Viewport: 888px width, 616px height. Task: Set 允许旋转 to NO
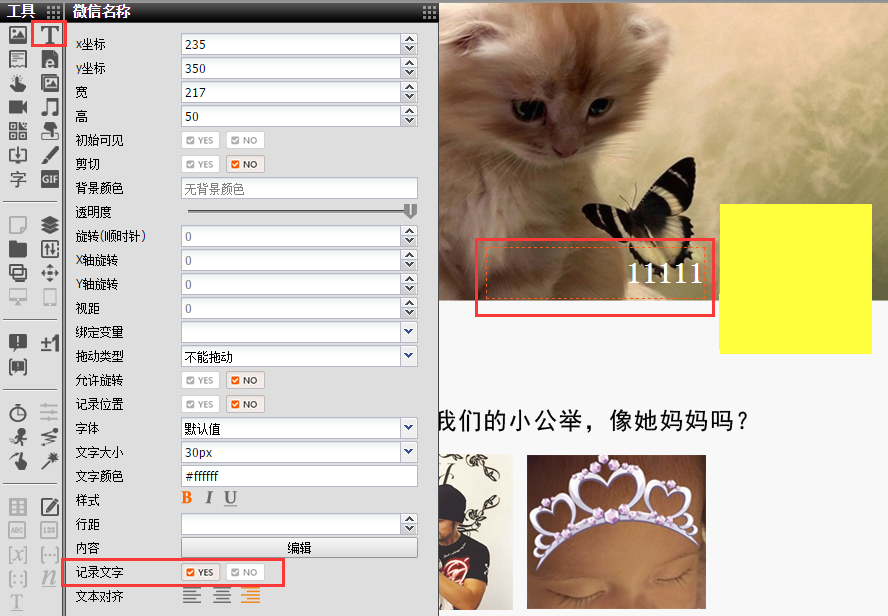click(x=245, y=380)
